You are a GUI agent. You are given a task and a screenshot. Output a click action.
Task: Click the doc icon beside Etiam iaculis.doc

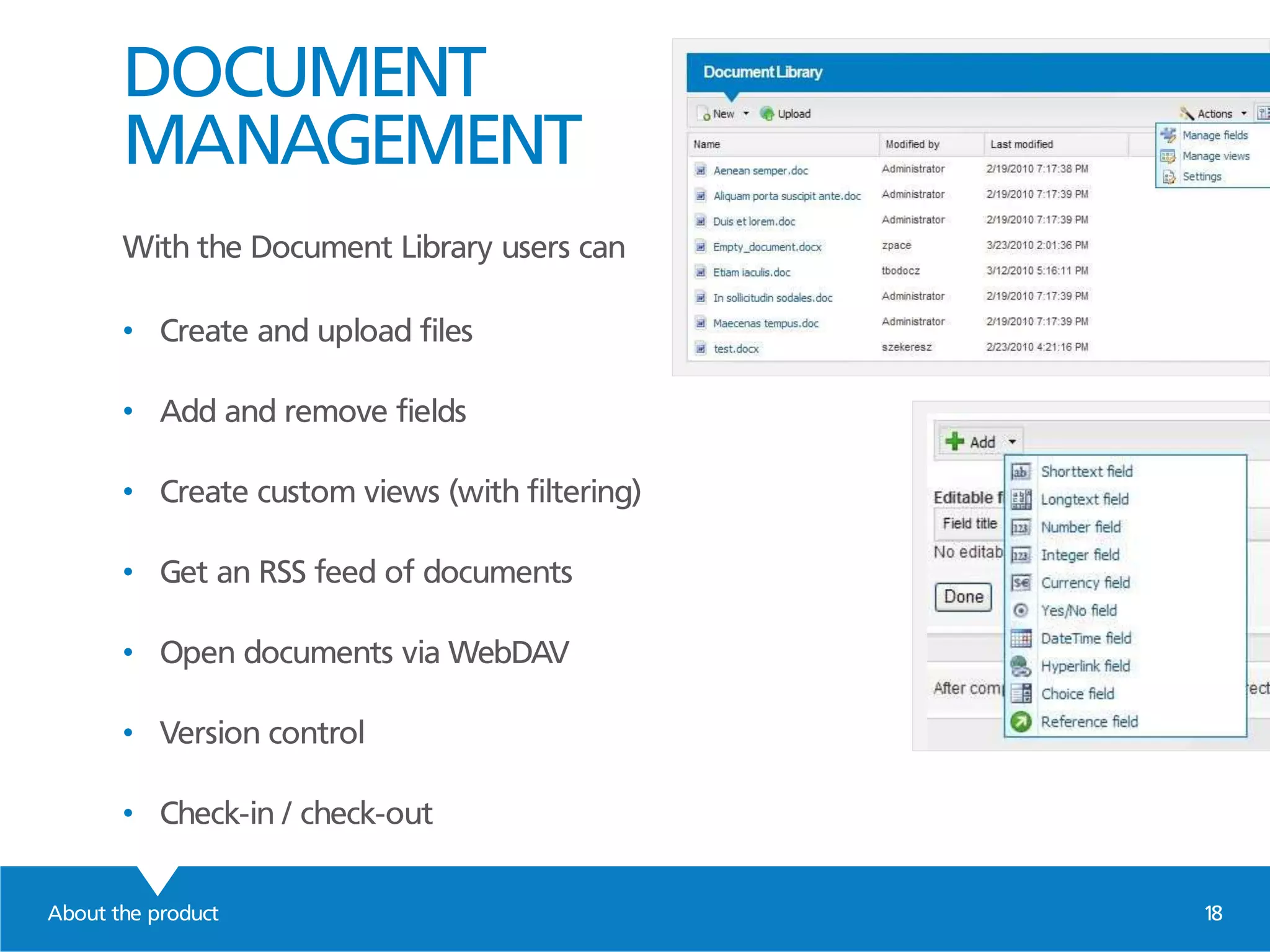[x=701, y=272]
